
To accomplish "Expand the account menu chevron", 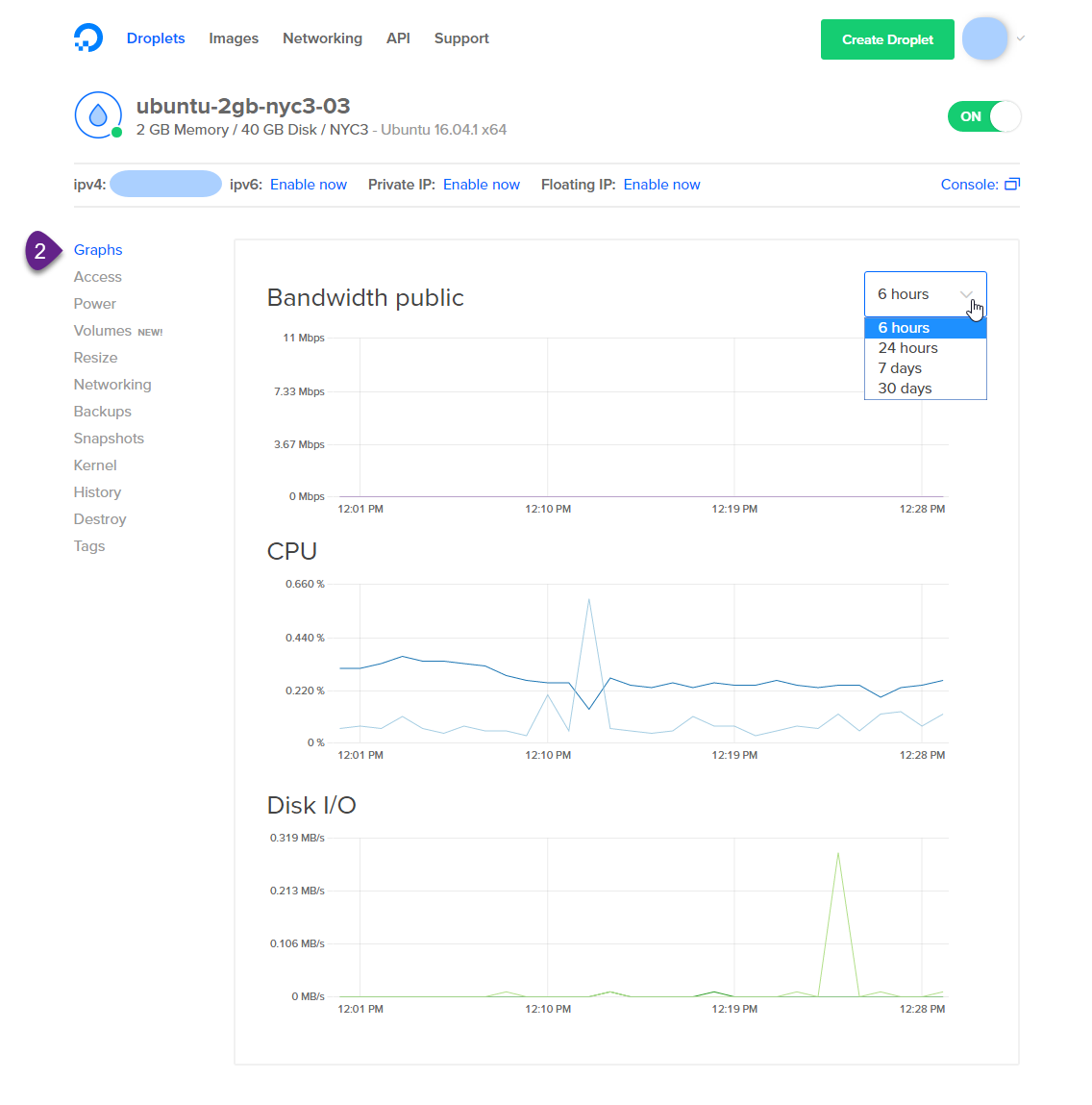I will [x=1020, y=38].
